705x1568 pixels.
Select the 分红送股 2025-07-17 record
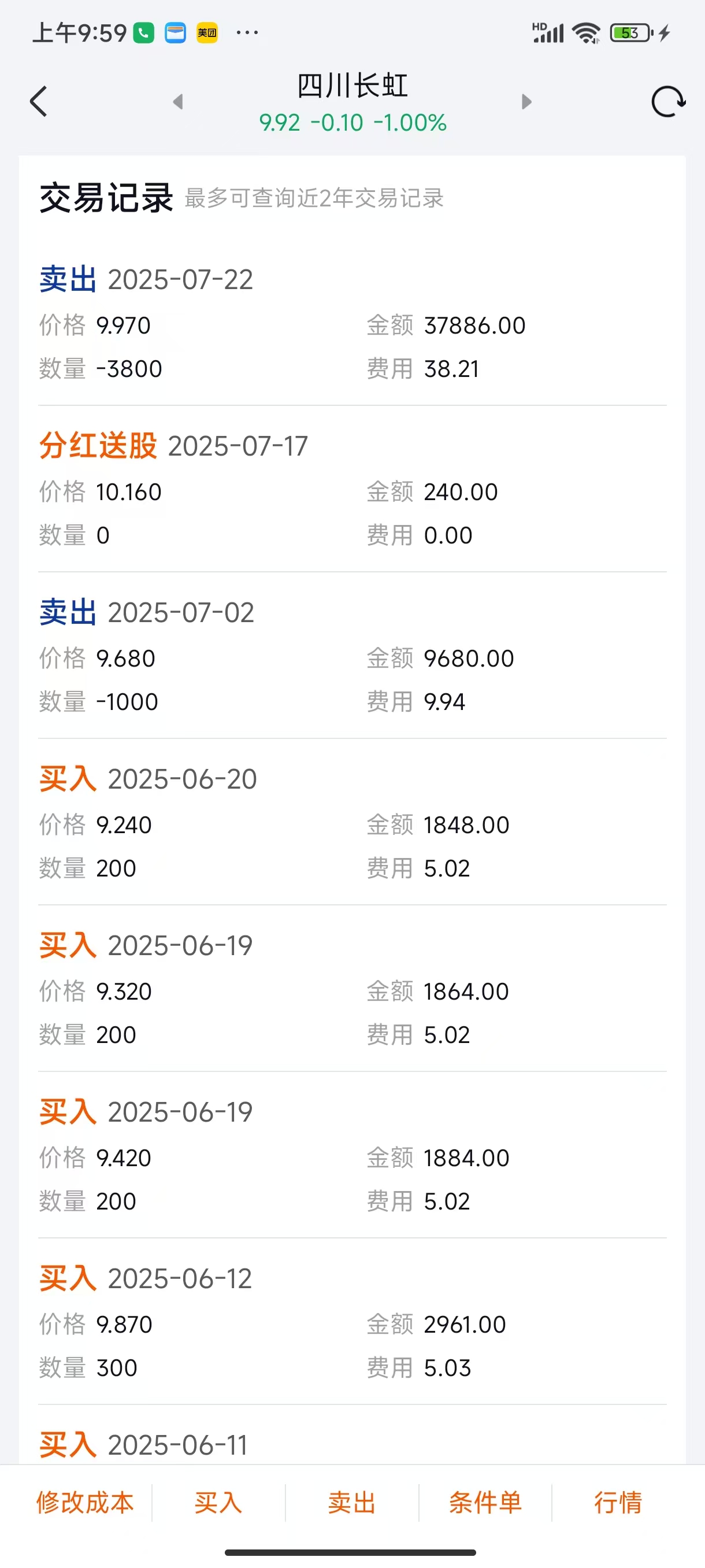[352, 489]
